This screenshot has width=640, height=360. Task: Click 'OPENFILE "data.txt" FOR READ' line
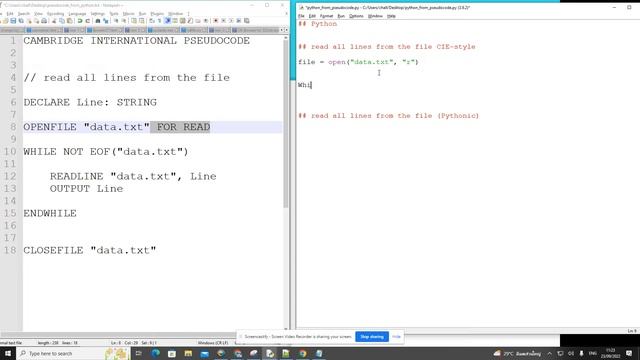pos(117,127)
